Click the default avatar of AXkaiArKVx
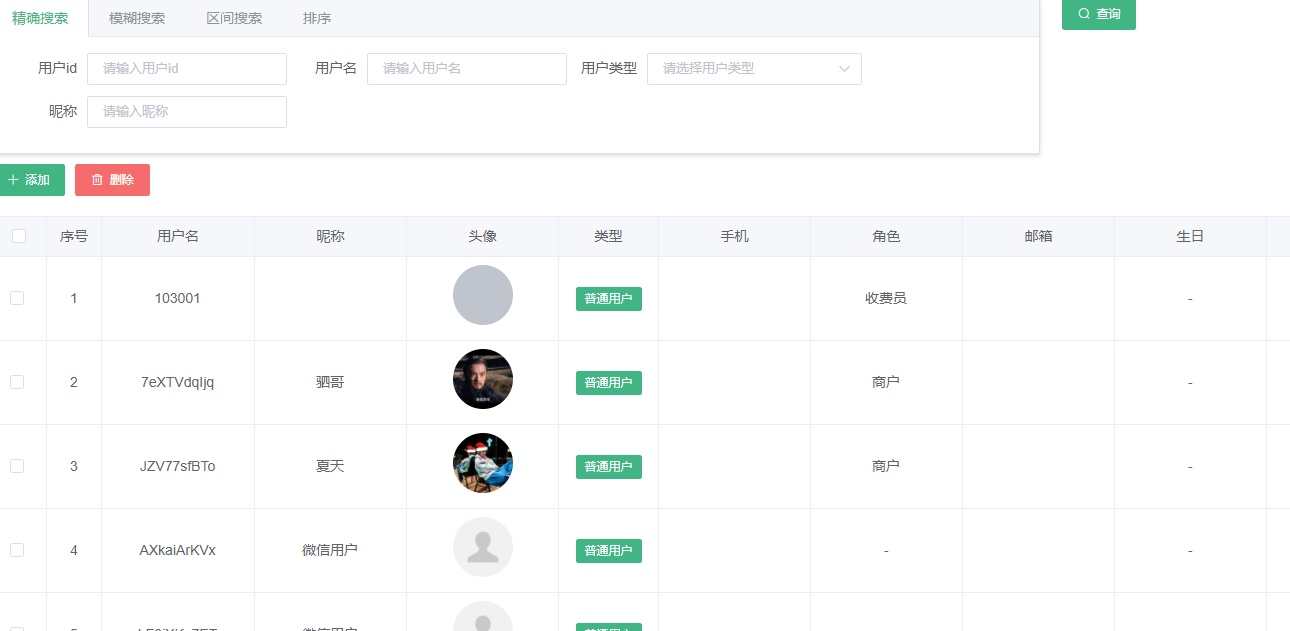Viewport: 1290px width, 631px height. 483,547
